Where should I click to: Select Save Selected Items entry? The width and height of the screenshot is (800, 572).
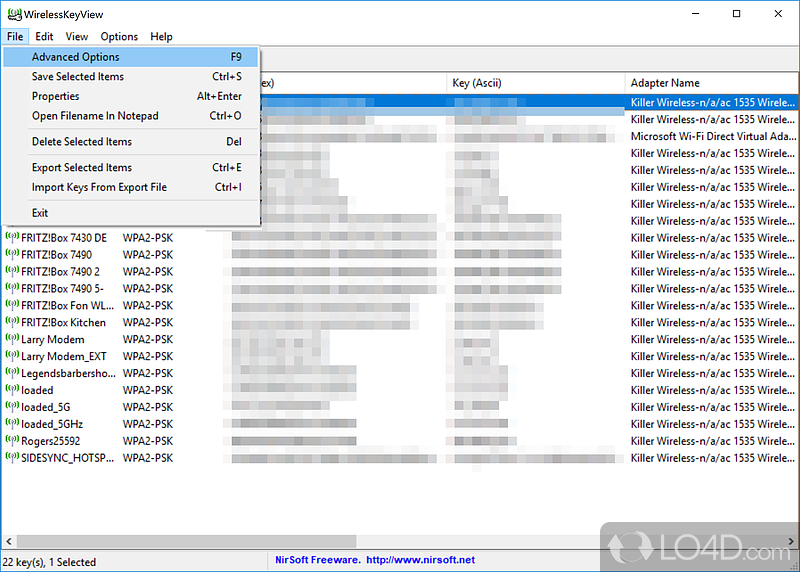pyautogui.click(x=131, y=77)
